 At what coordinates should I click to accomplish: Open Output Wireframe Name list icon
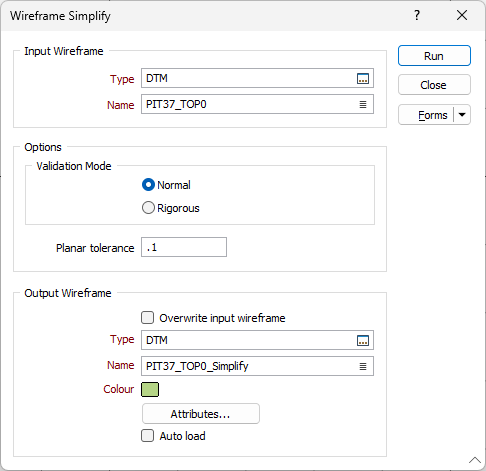[363, 367]
